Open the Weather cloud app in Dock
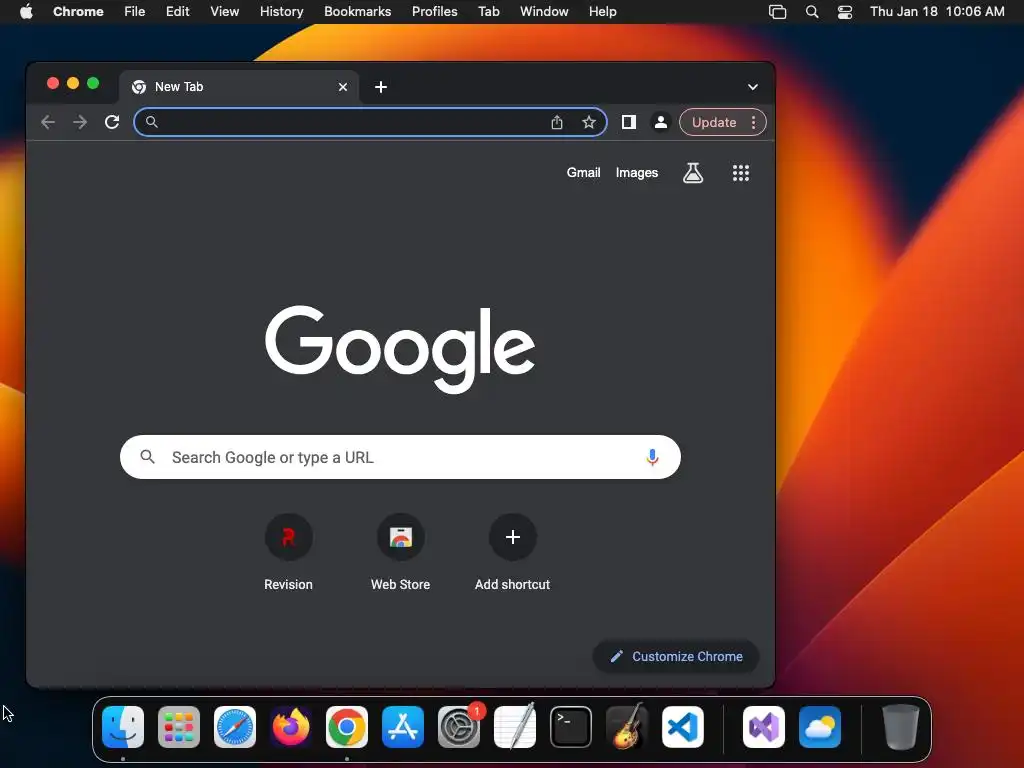This screenshot has width=1024, height=768. (x=820, y=727)
